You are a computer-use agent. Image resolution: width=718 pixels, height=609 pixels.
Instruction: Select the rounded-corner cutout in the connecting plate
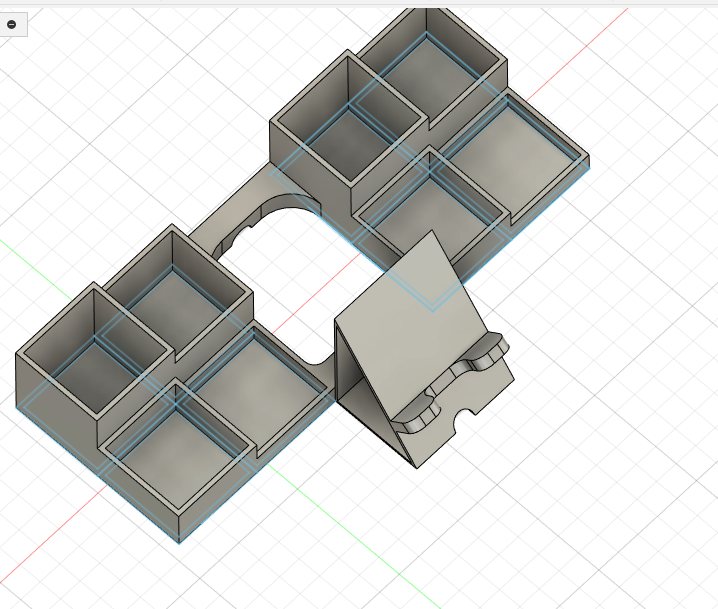click(x=293, y=279)
